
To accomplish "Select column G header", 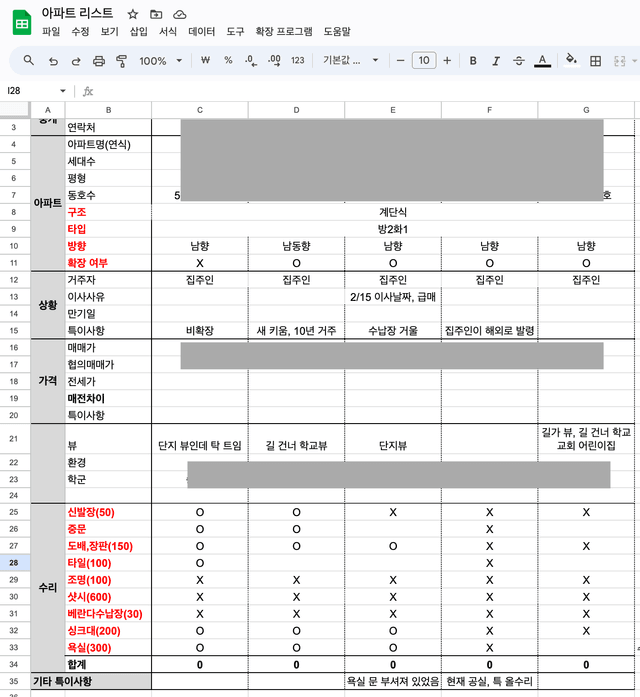I will pos(586,110).
